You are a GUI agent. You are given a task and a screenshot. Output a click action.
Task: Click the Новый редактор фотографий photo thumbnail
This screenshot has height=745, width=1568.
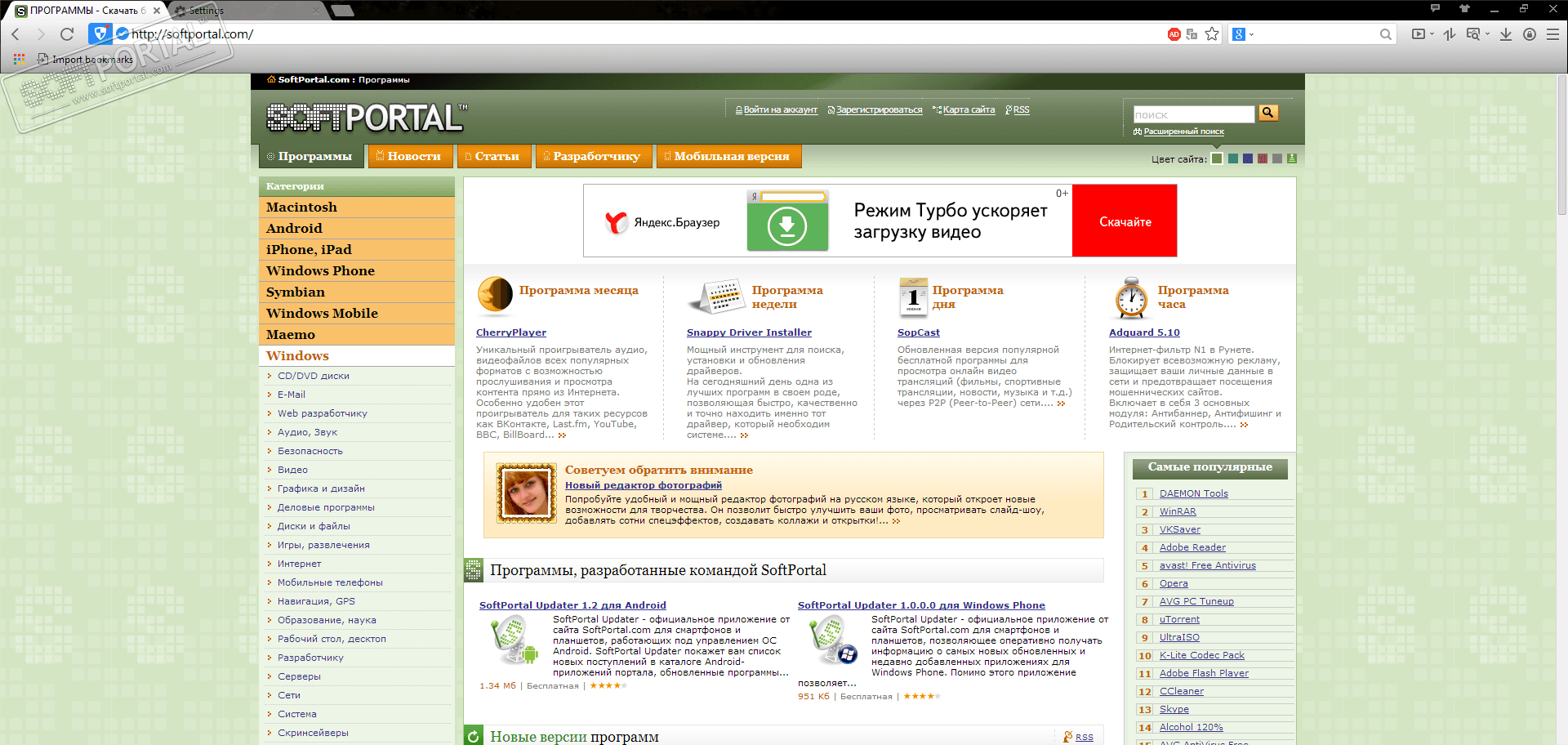click(x=527, y=493)
